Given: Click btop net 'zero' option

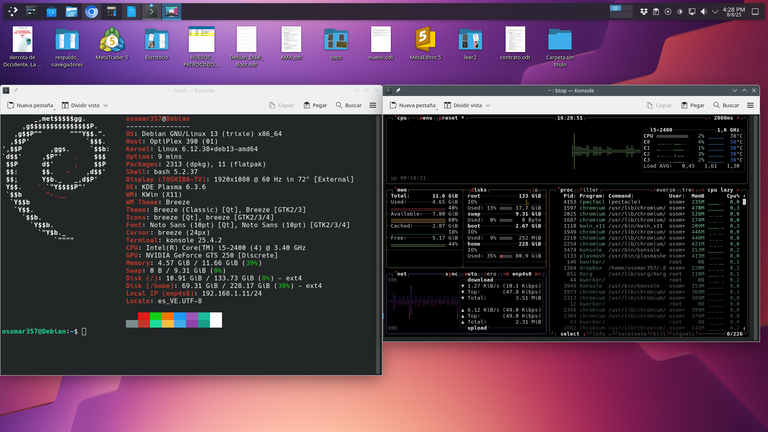Looking at the screenshot, I should point(490,274).
